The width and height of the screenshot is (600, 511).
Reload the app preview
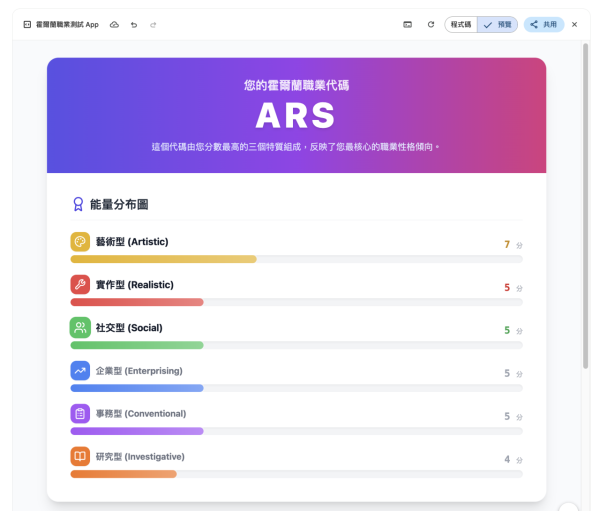pos(431,24)
